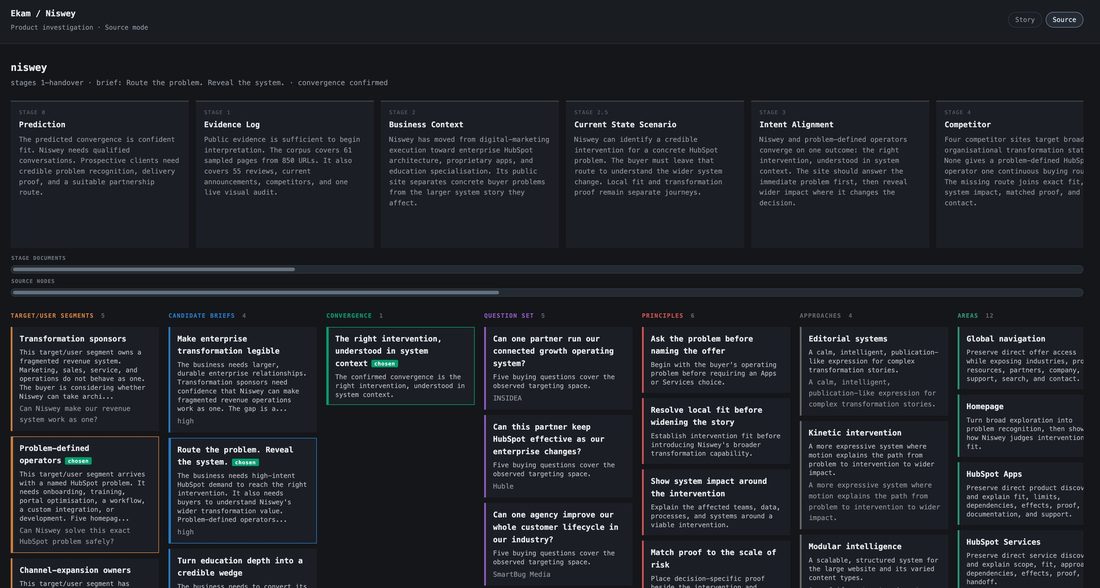Screen dimensions: 1100x588
Task: Click the niswey page heading
Action: (x=29, y=67)
